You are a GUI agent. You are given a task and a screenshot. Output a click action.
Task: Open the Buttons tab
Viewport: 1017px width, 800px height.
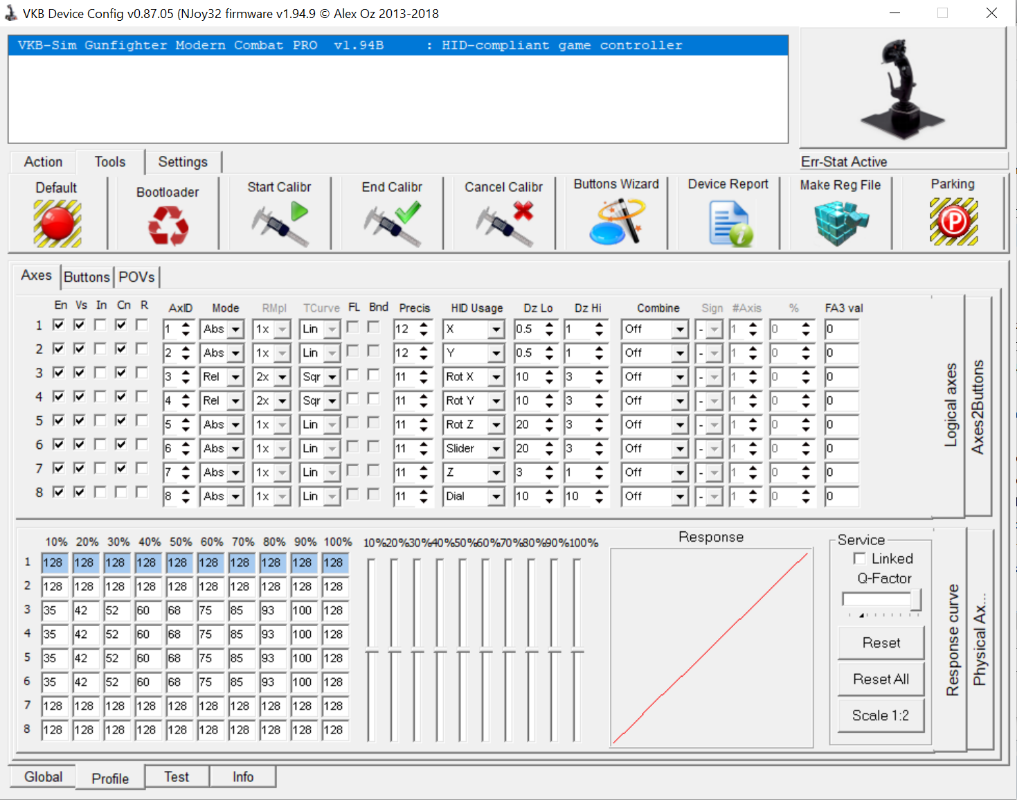coord(87,277)
